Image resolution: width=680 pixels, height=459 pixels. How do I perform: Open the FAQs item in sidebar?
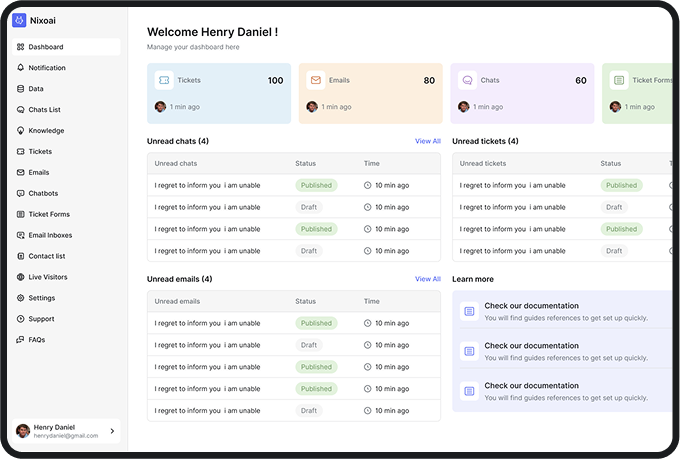coord(36,340)
